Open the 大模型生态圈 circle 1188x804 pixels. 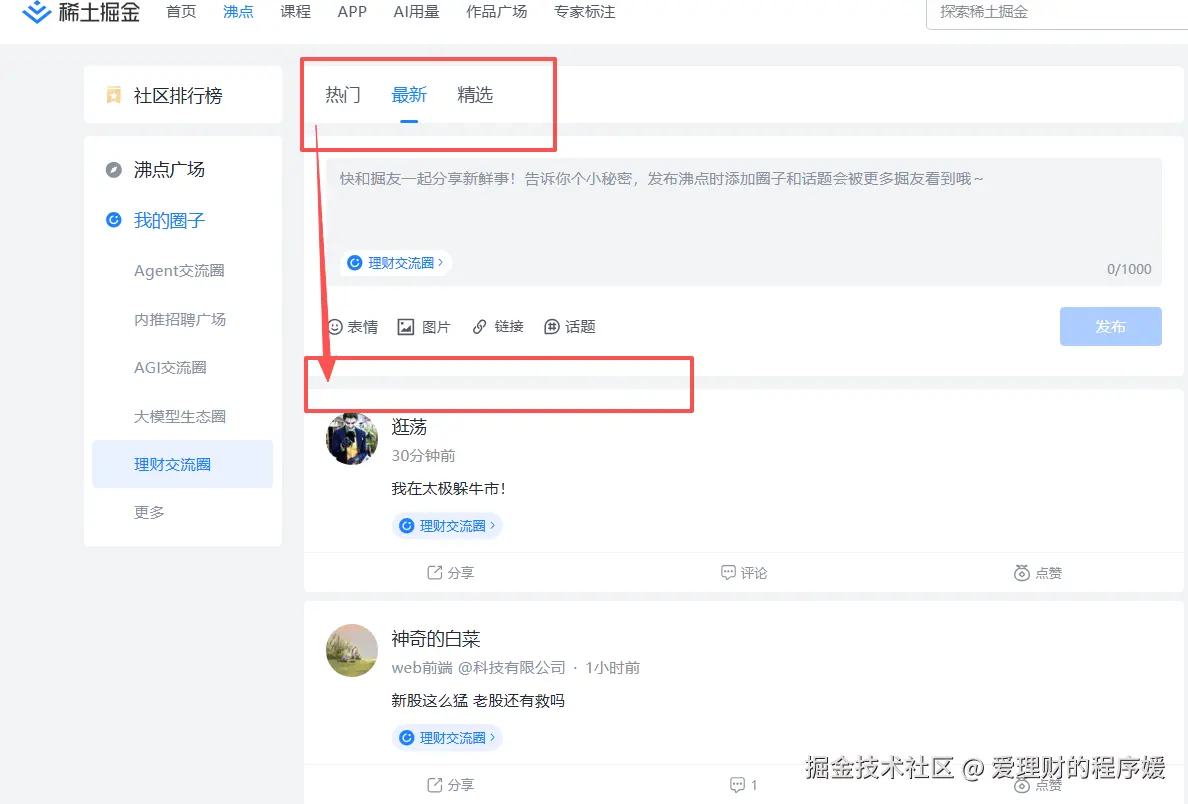click(180, 416)
